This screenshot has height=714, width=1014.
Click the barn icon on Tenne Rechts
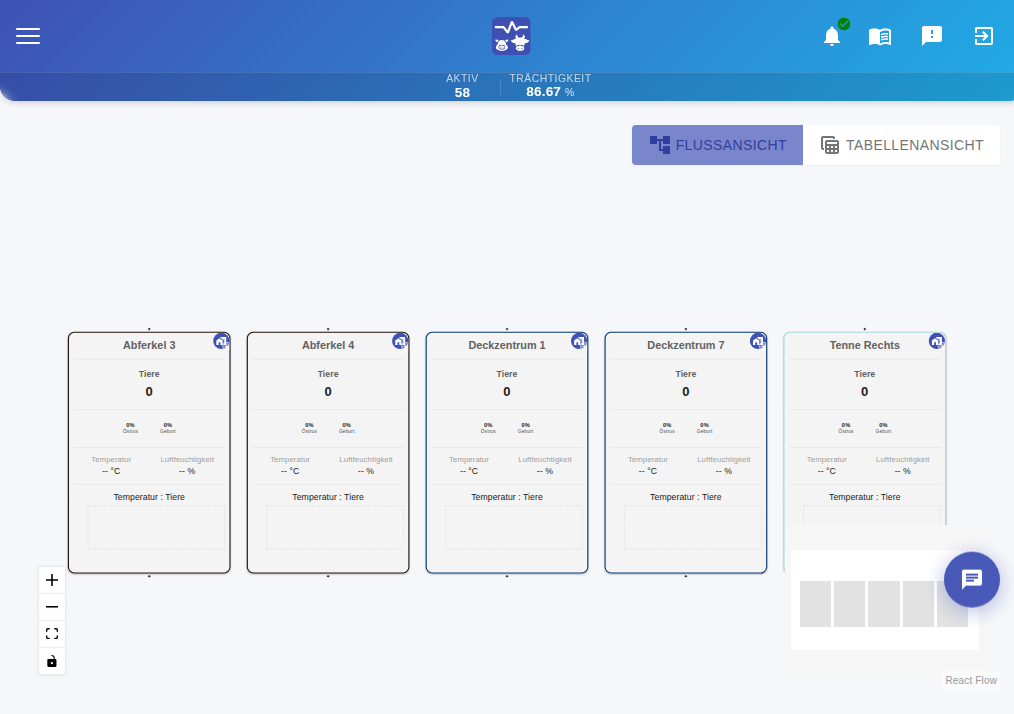click(936, 341)
